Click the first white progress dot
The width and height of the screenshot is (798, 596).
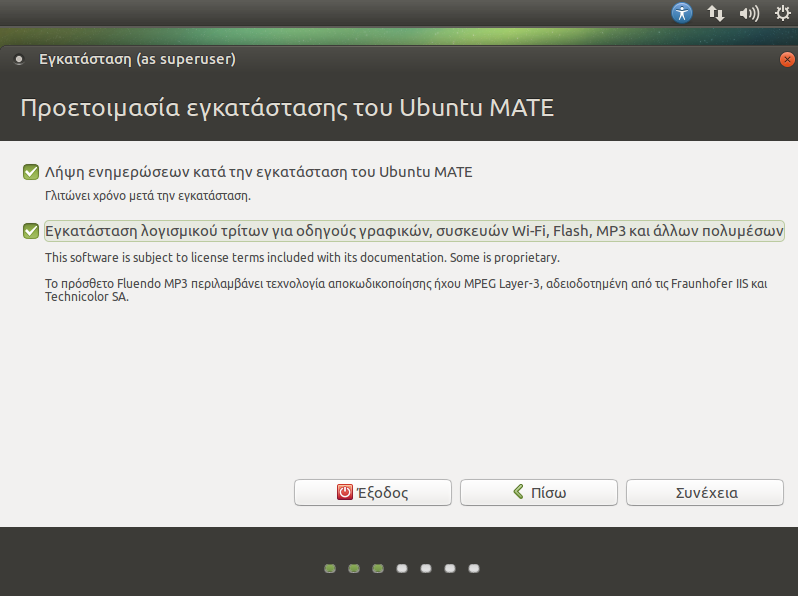click(402, 568)
